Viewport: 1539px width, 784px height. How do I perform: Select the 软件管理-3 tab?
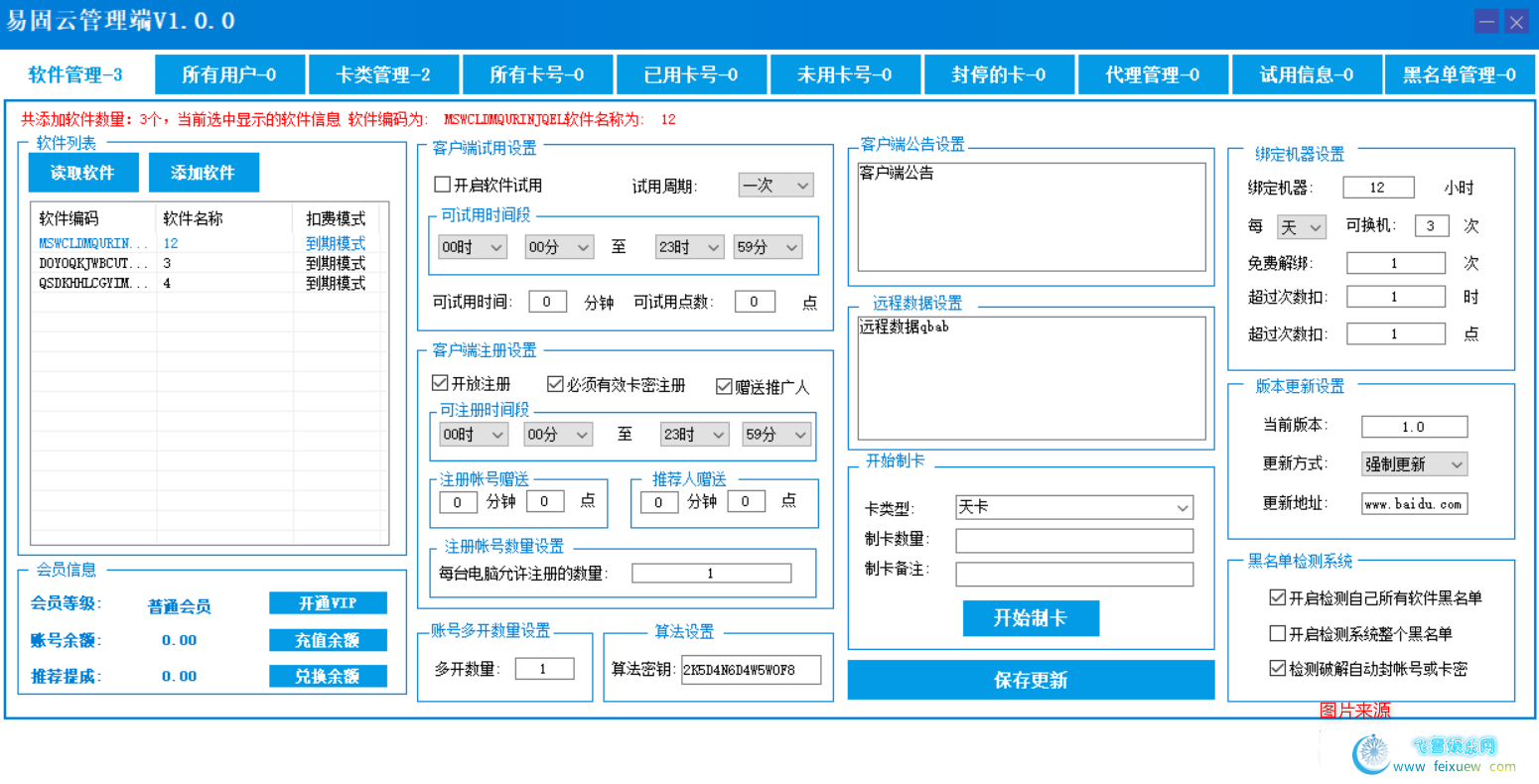coord(76,74)
